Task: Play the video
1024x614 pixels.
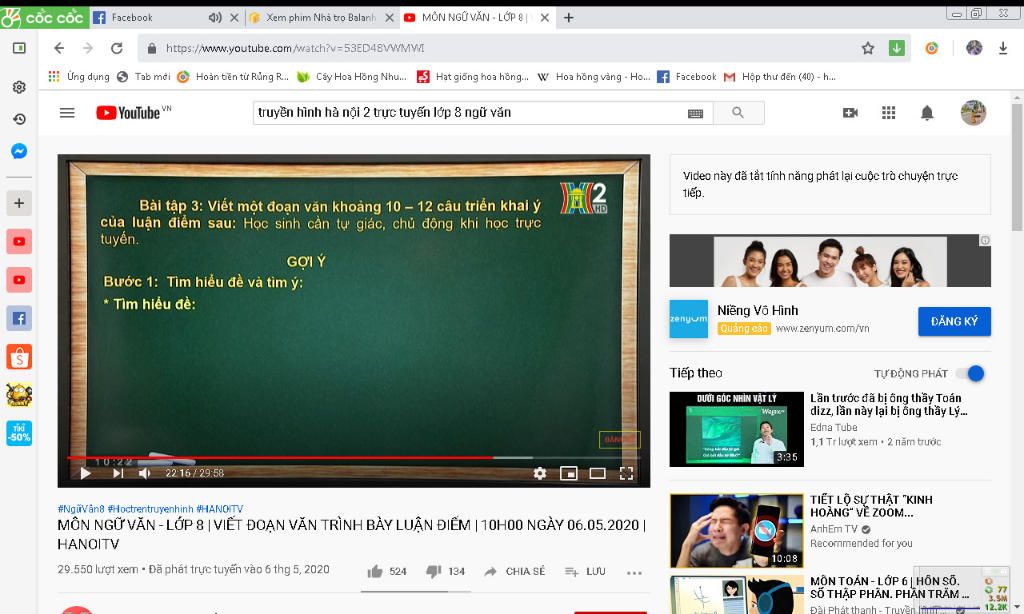Action: [x=86, y=473]
